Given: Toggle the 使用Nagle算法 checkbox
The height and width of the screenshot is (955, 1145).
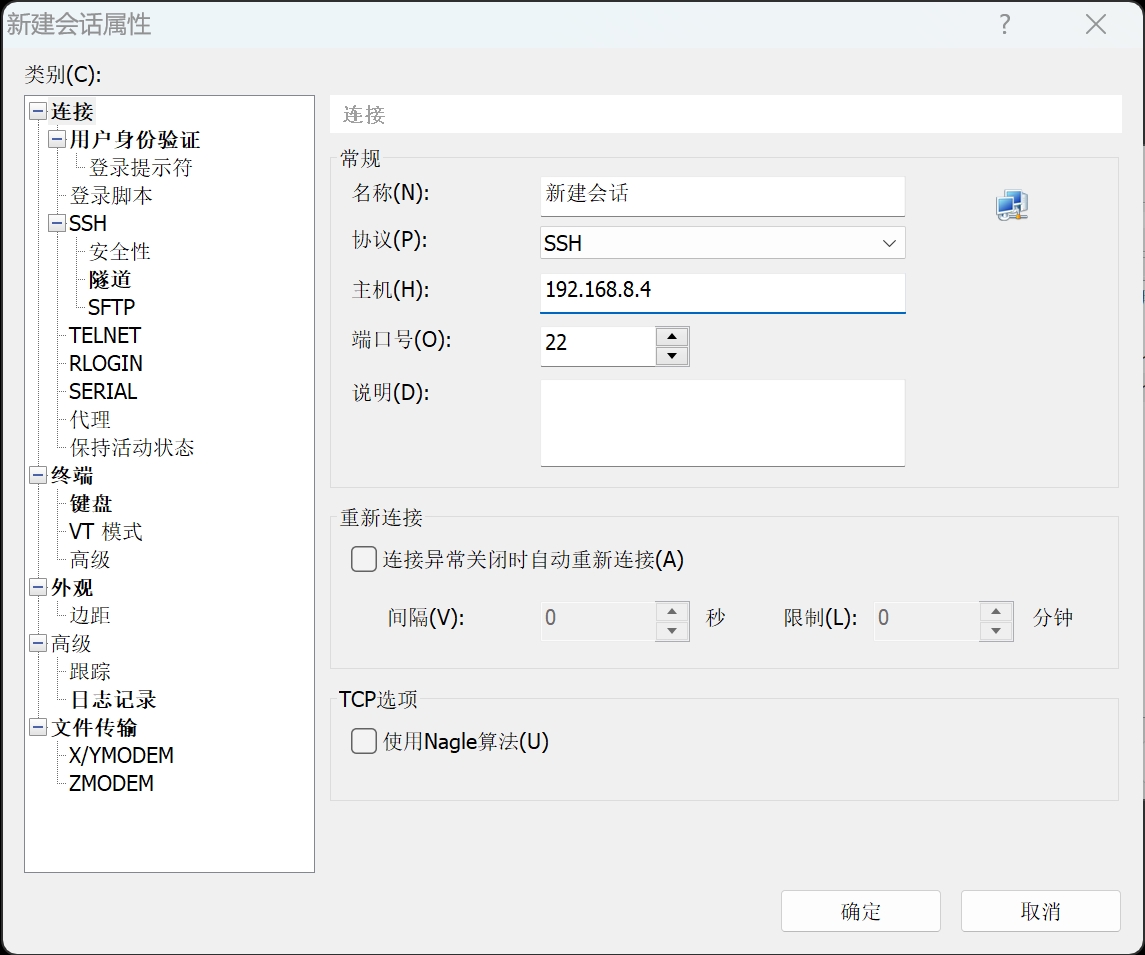Looking at the screenshot, I should 364,741.
